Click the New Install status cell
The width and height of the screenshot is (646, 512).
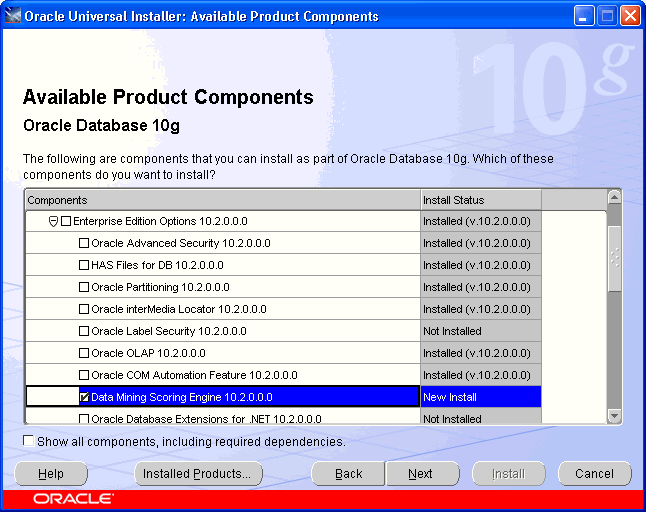[481, 397]
